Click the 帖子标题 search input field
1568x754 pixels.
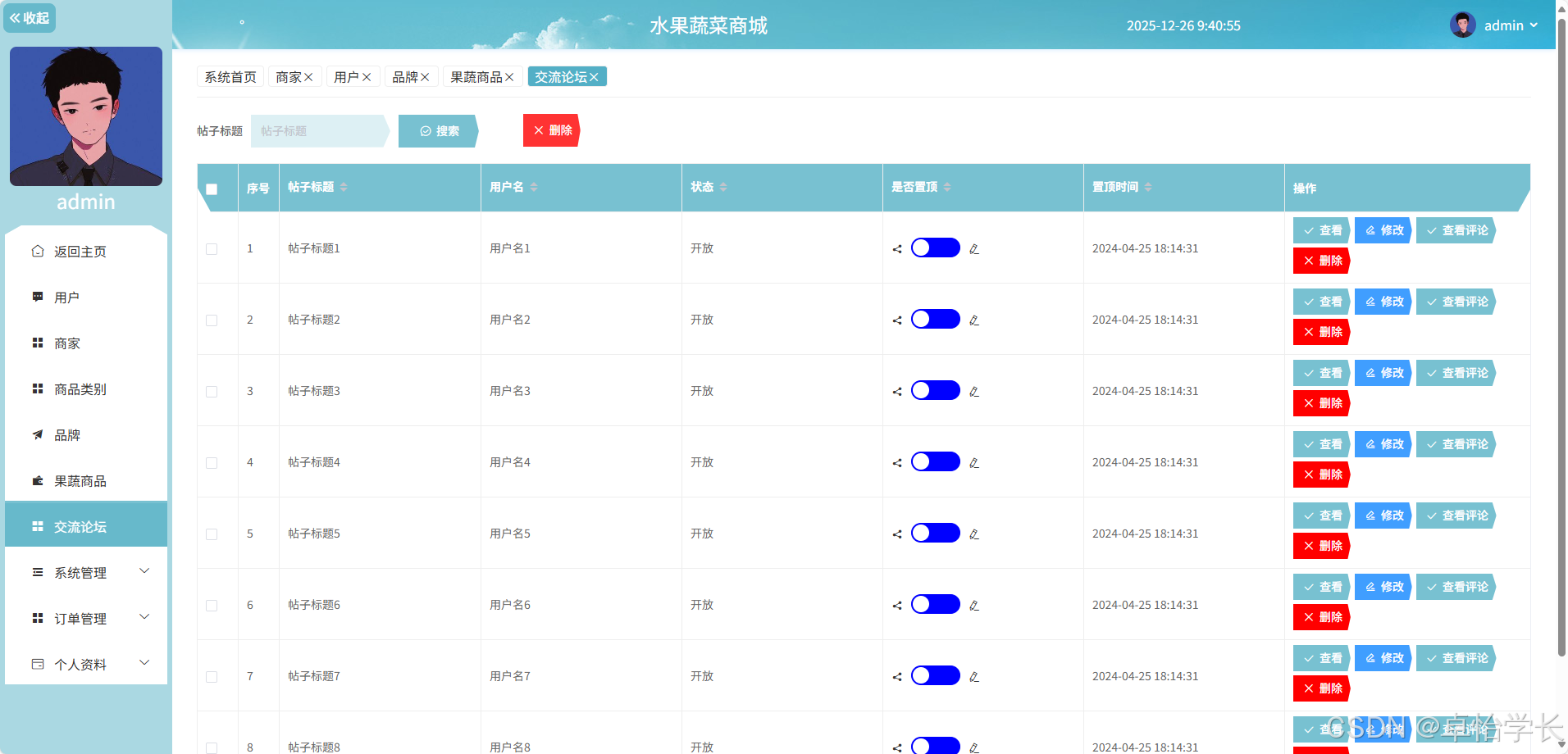[319, 131]
